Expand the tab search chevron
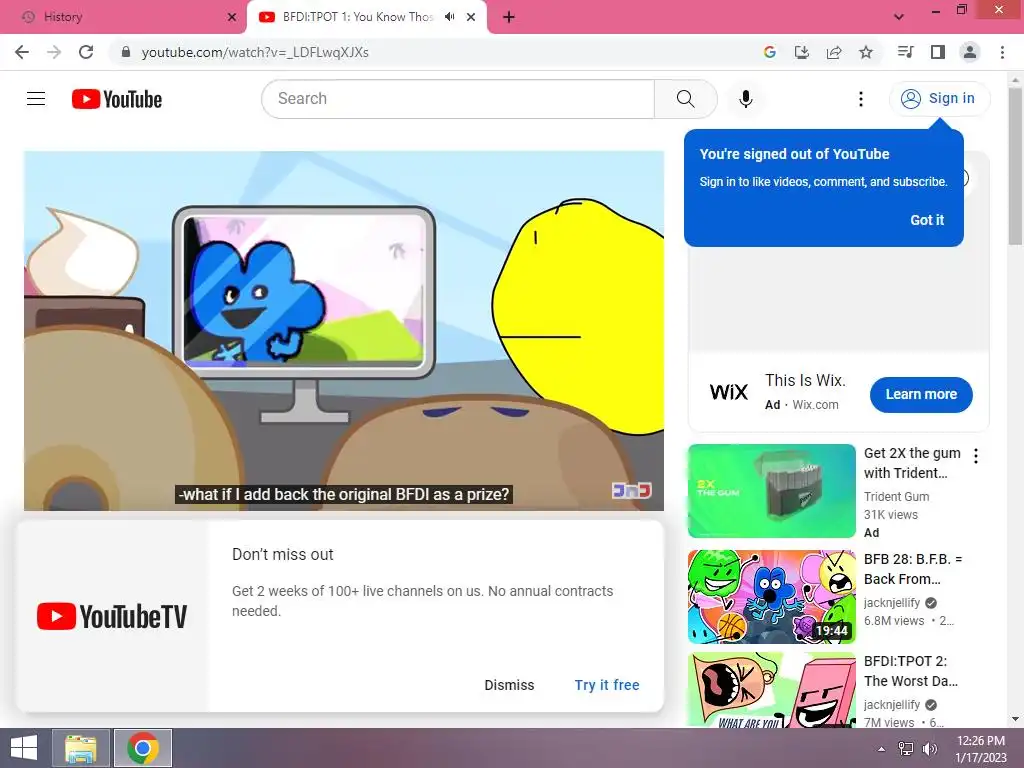Screen dimensions: 1024x768 tap(899, 17)
